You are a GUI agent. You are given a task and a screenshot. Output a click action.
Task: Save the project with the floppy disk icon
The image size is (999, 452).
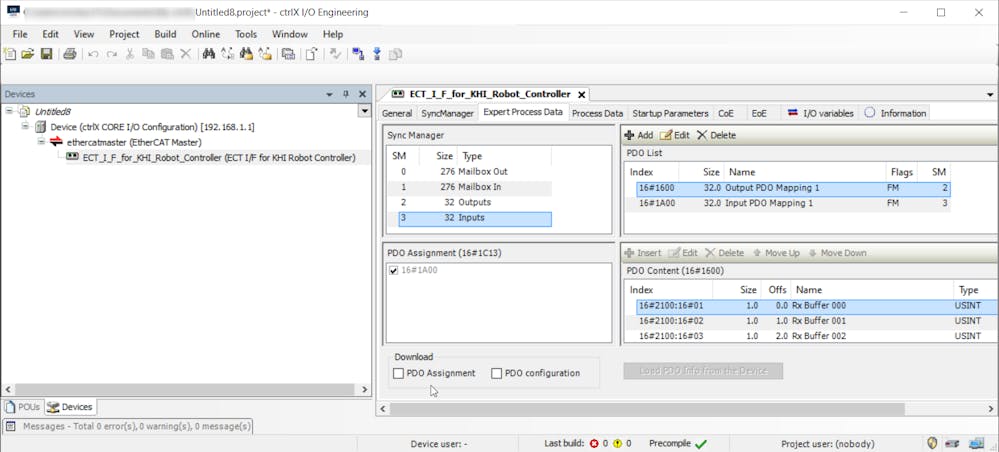[x=46, y=54]
